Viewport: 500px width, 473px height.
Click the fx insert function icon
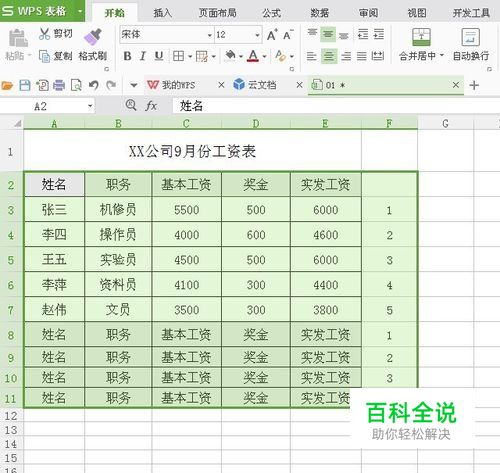pyautogui.click(x=151, y=106)
